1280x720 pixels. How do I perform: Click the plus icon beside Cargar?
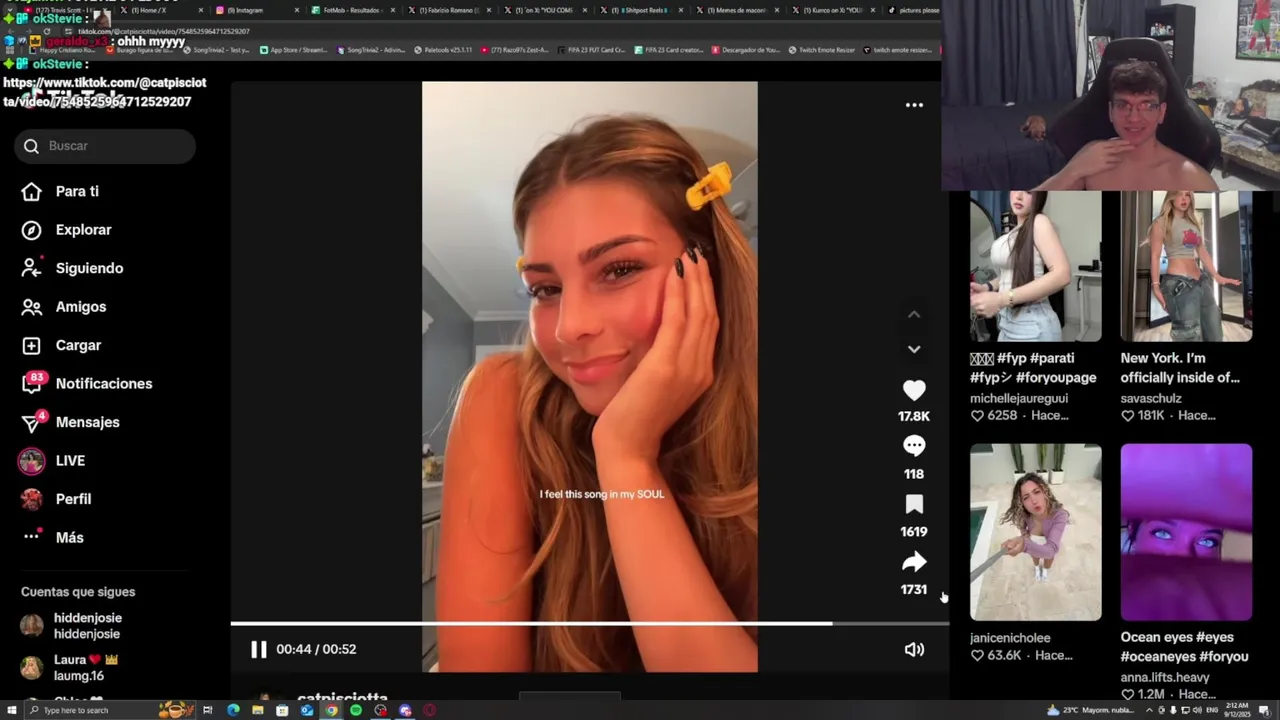coord(32,345)
